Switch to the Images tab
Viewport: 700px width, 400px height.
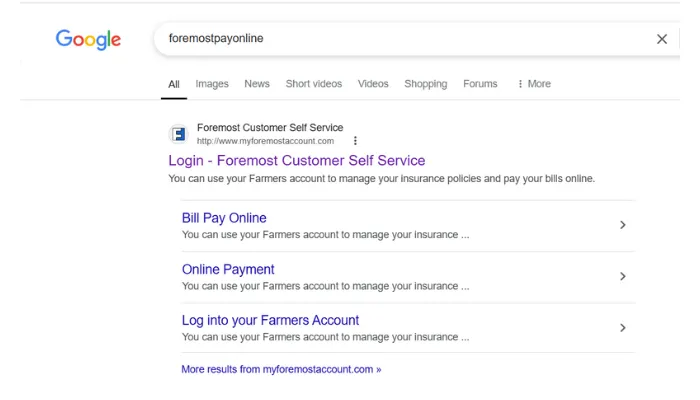point(212,84)
